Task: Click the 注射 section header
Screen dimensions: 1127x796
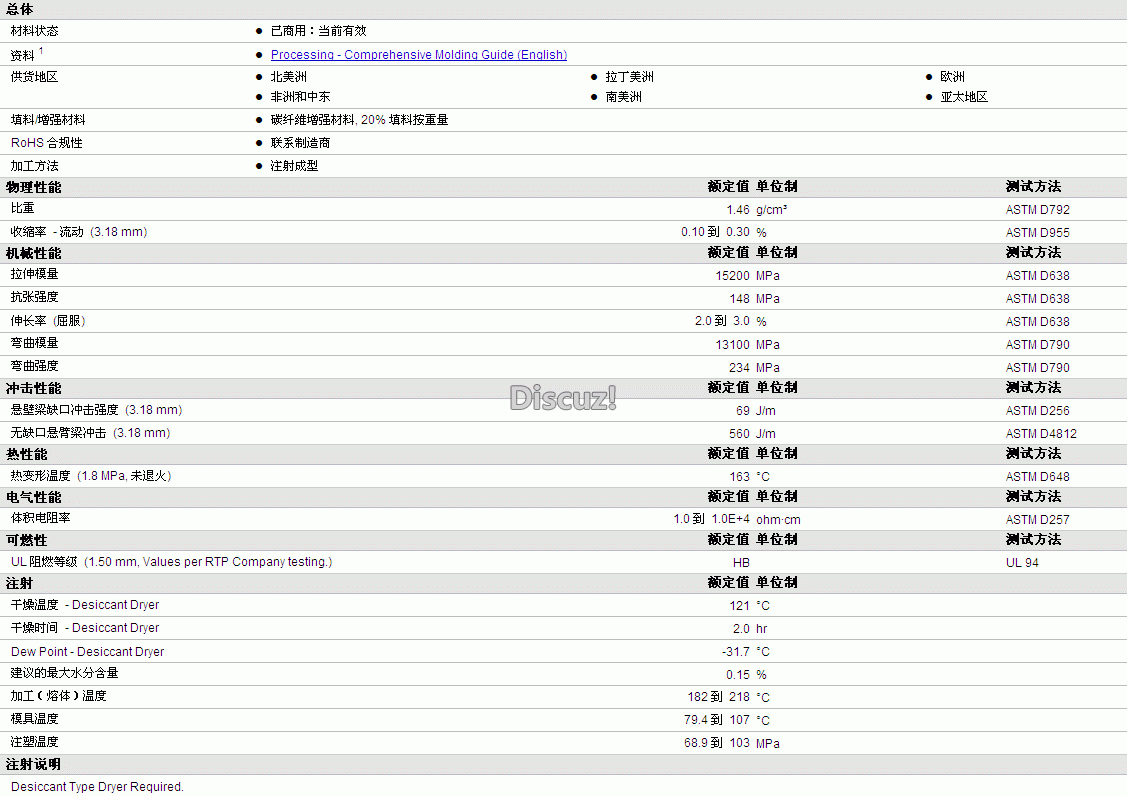Action: [19, 584]
